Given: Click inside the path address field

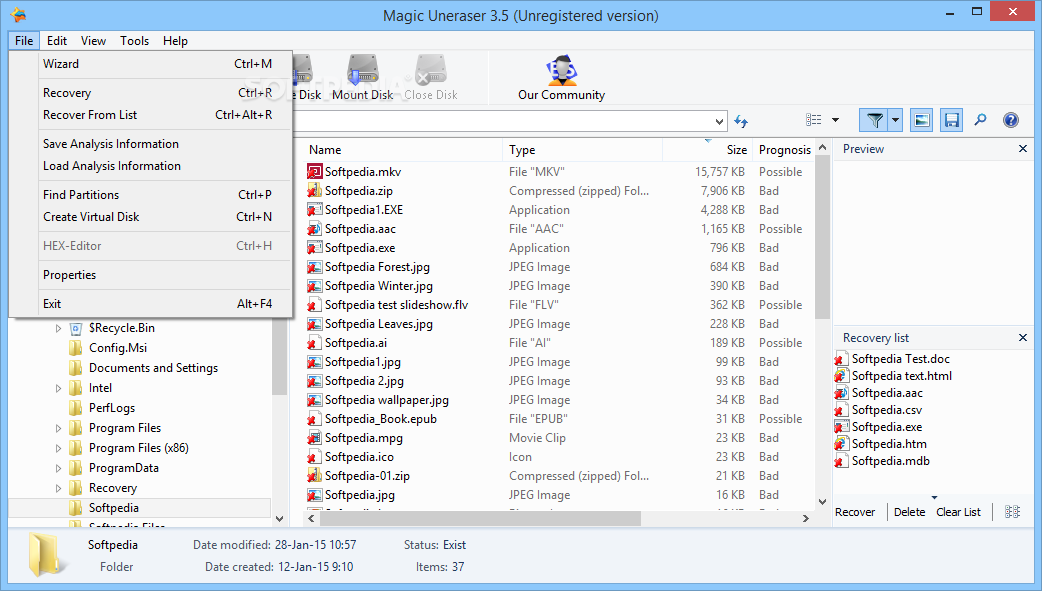Looking at the screenshot, I should 502,122.
